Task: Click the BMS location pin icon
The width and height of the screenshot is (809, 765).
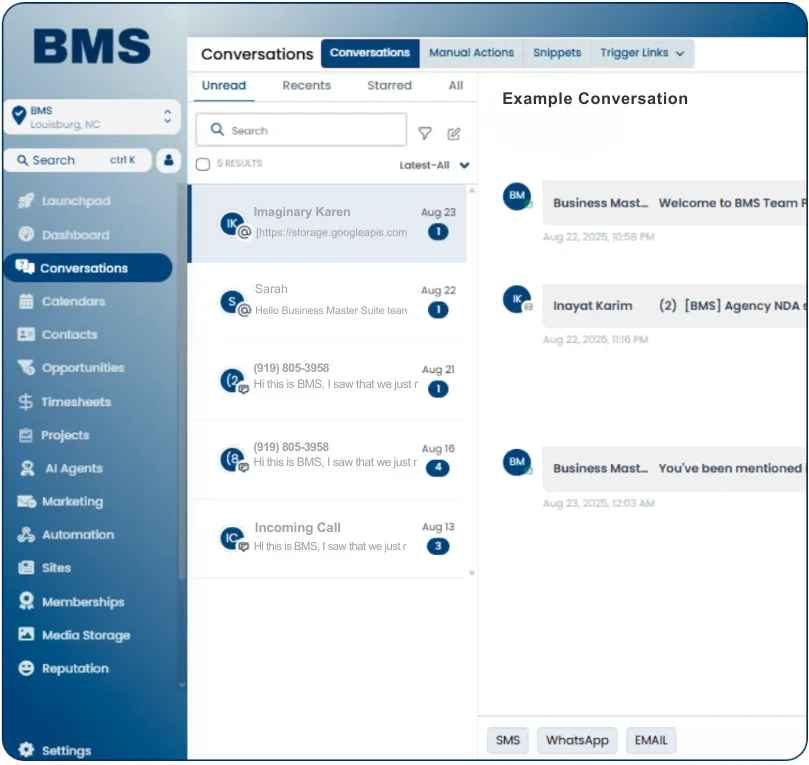Action: coord(19,116)
